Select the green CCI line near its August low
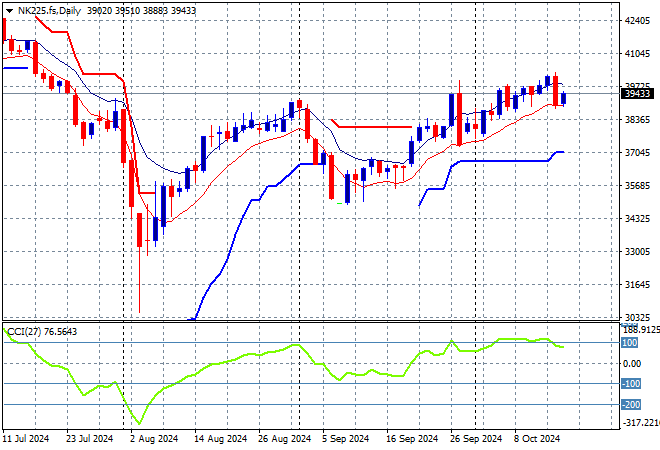 coord(139,422)
